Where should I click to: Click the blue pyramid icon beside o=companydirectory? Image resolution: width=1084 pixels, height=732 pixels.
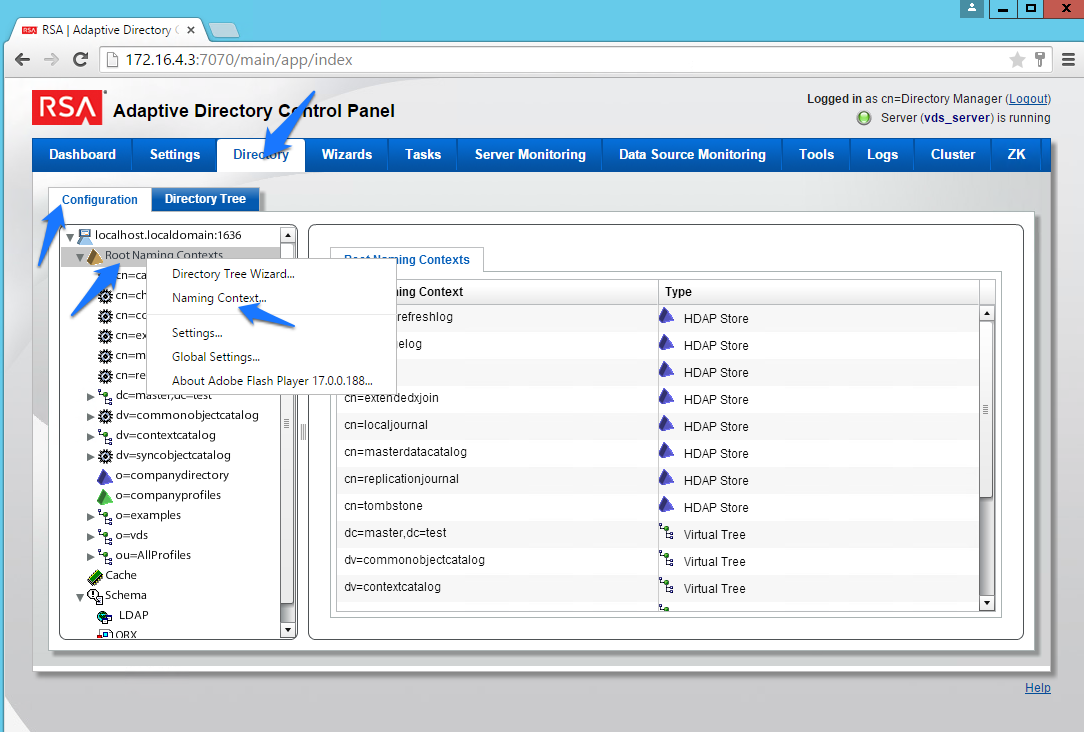pyautogui.click(x=105, y=476)
